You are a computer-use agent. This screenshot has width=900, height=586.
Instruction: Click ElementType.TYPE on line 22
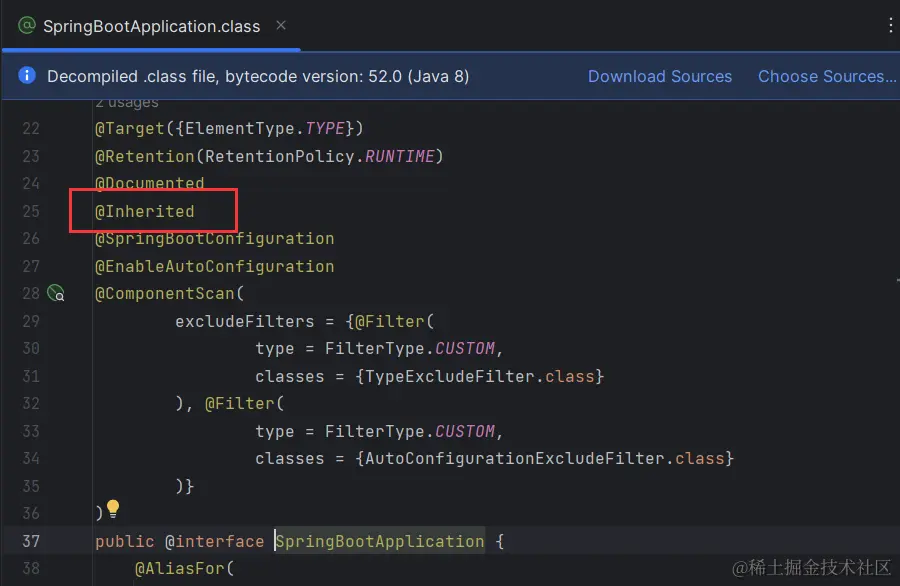(265, 128)
